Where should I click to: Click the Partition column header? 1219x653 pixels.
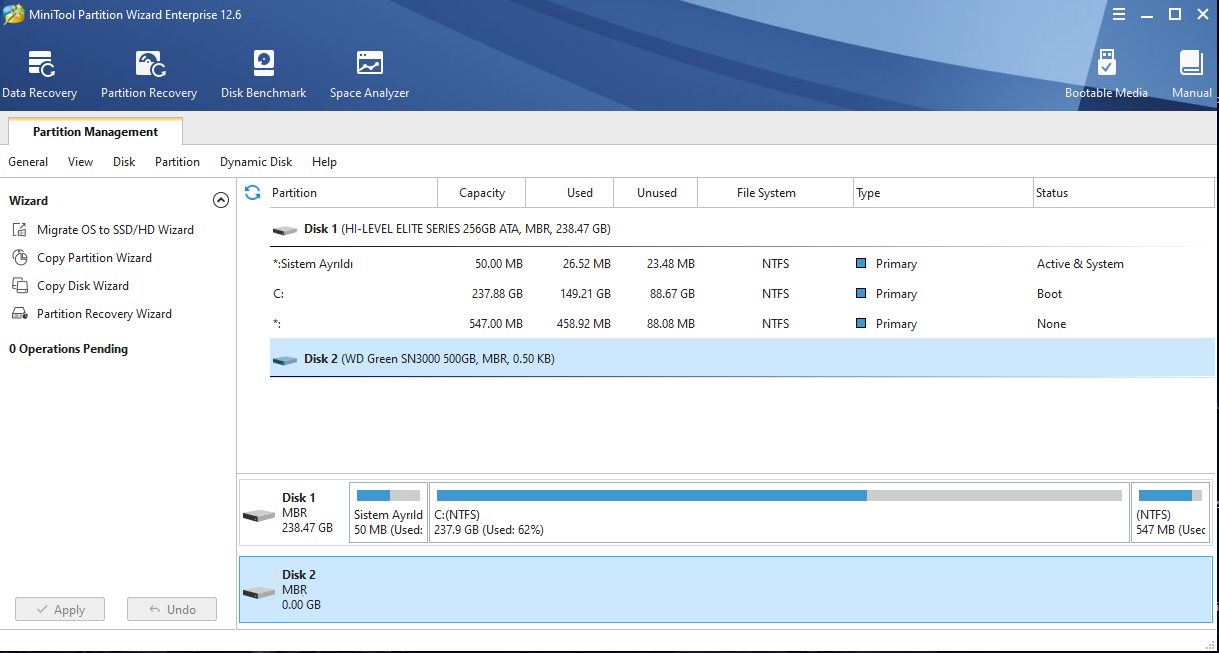click(x=354, y=193)
